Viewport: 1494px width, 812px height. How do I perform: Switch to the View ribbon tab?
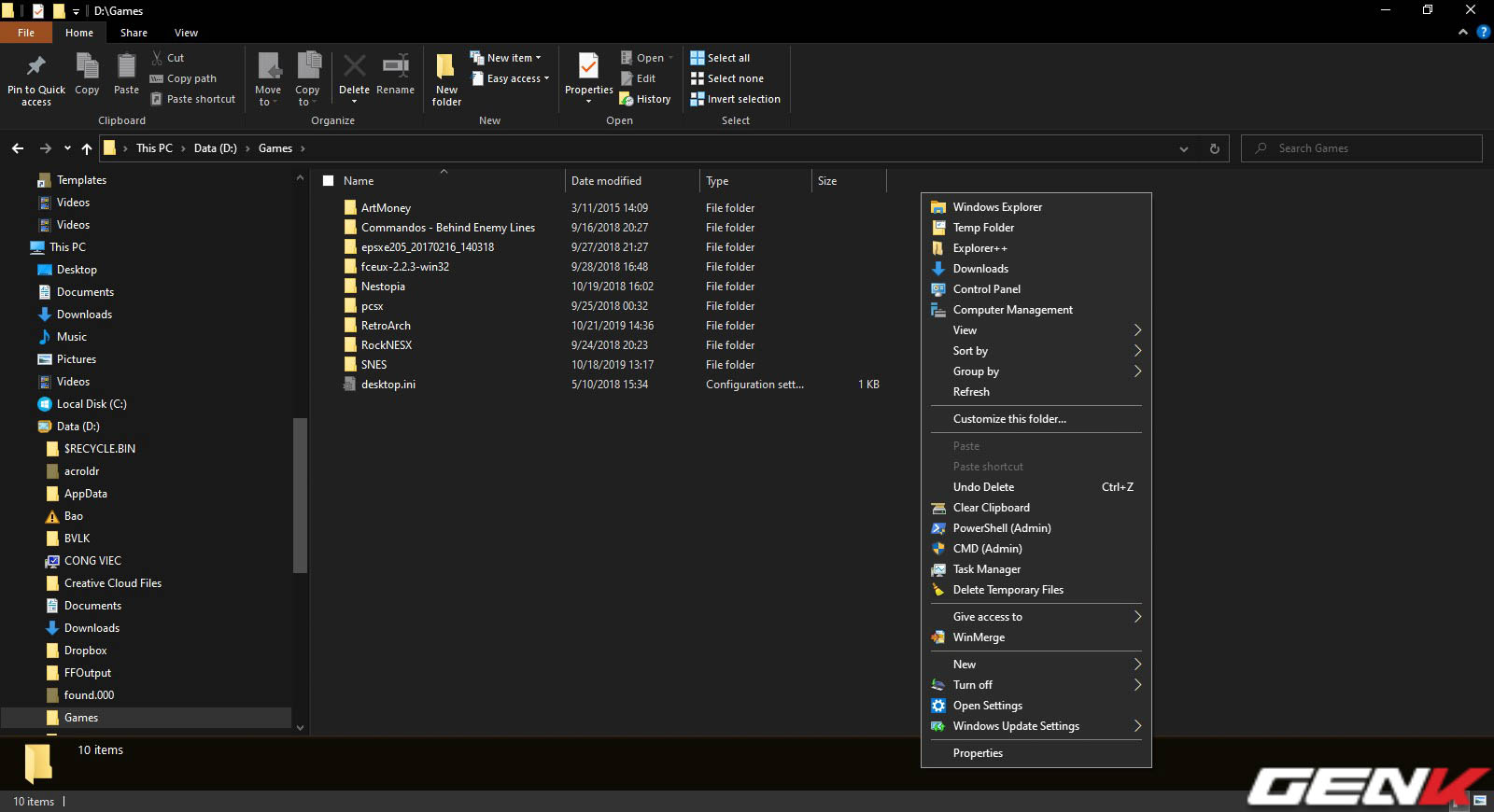[186, 33]
